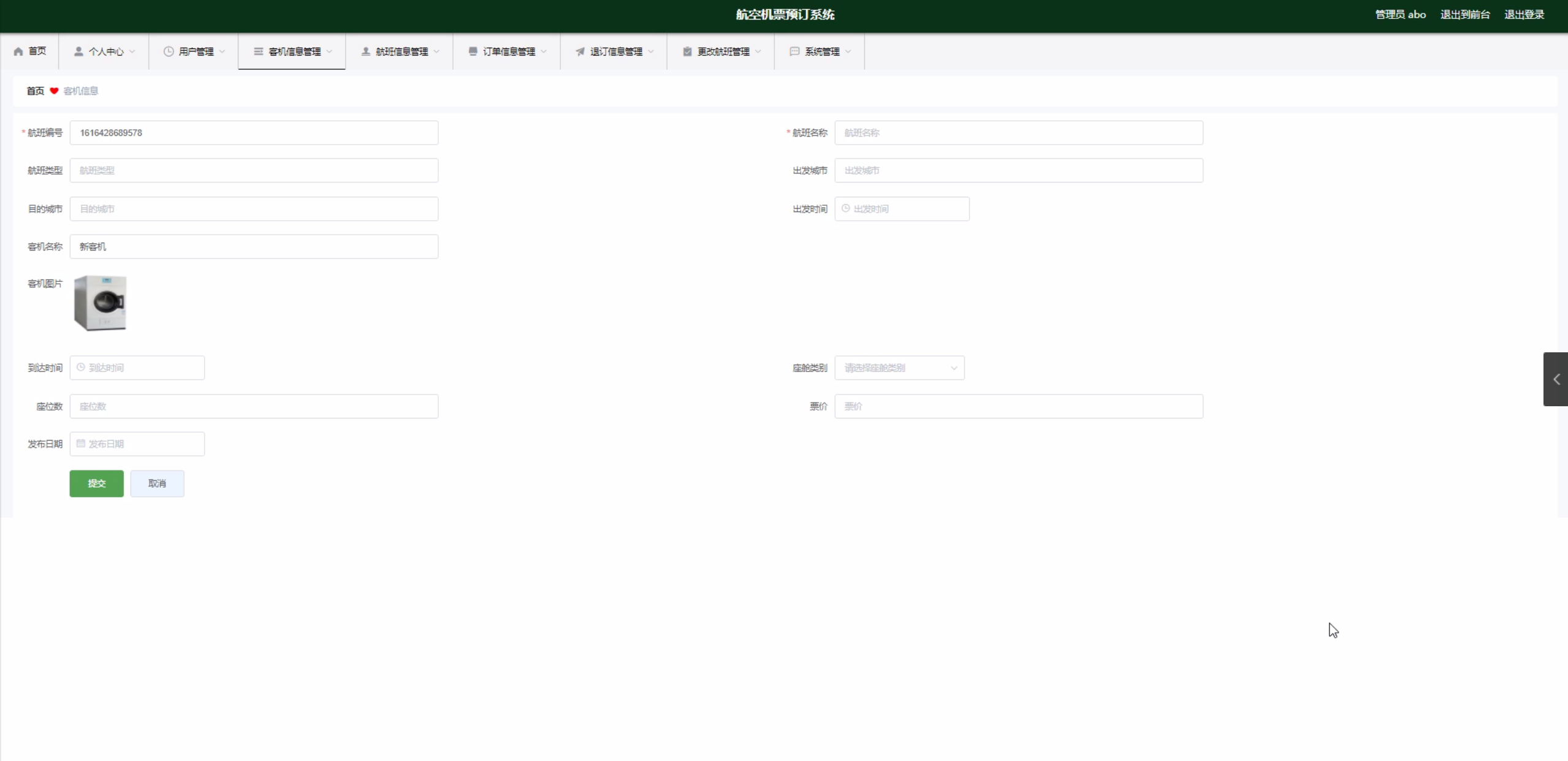1568x761 pixels.
Task: Click the chat icon beside 系统管理
Action: (x=794, y=51)
